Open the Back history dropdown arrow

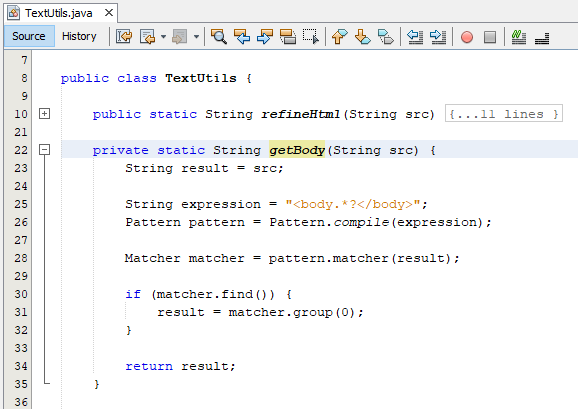pyautogui.click(x=163, y=36)
